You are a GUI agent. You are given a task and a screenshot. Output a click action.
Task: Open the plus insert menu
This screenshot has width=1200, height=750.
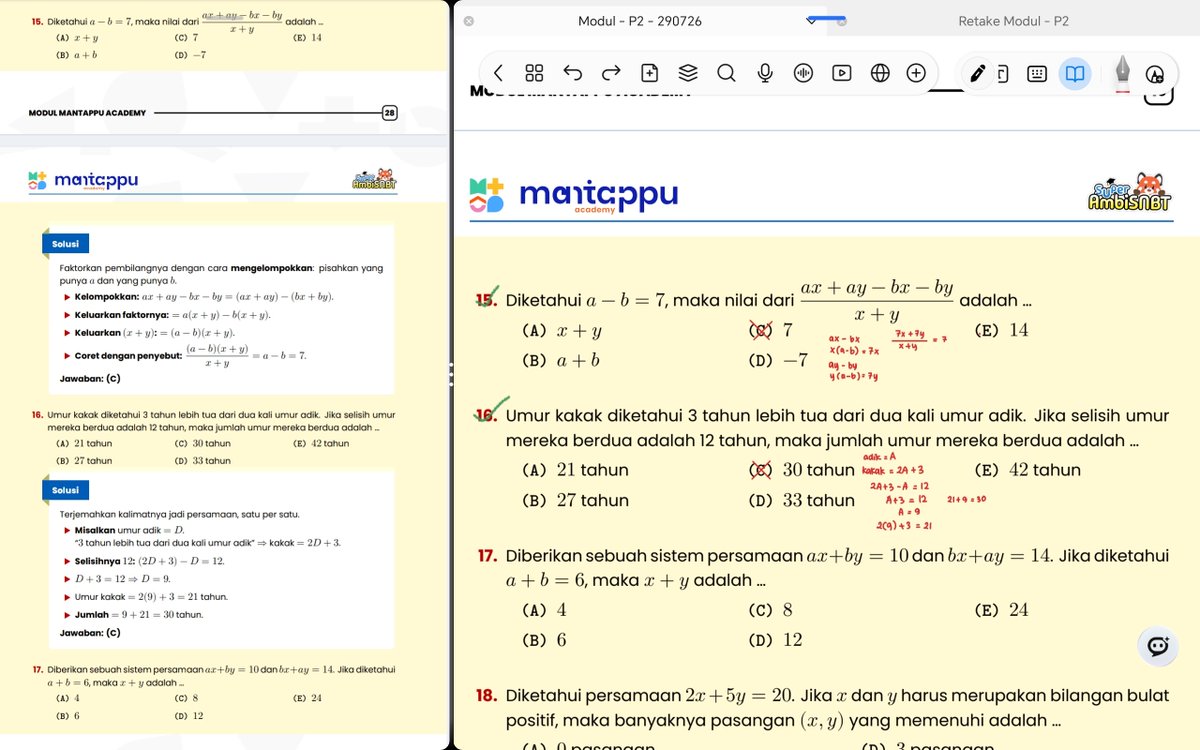[916, 73]
